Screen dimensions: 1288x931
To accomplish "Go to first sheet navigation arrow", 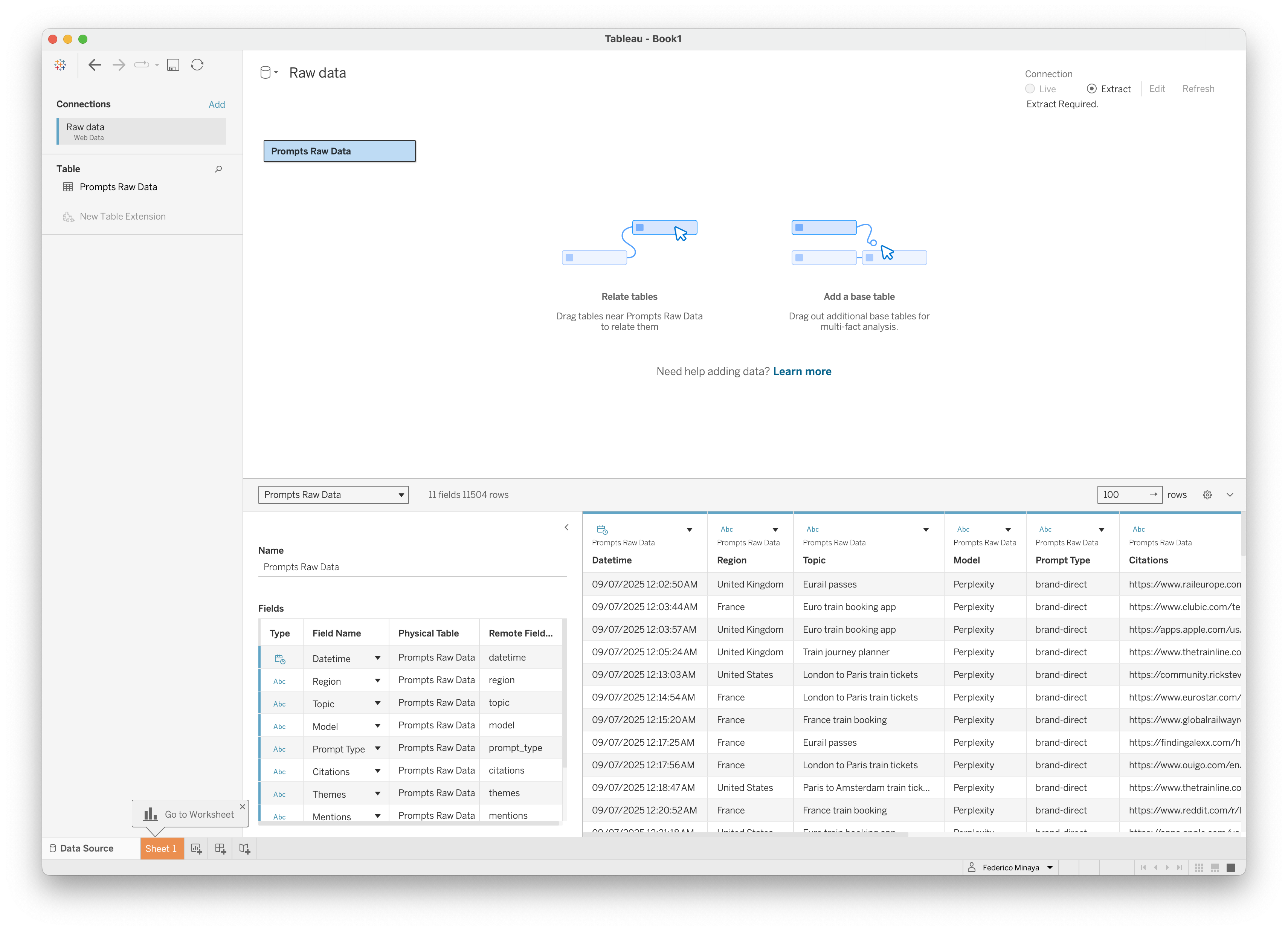I will tap(1143, 867).
